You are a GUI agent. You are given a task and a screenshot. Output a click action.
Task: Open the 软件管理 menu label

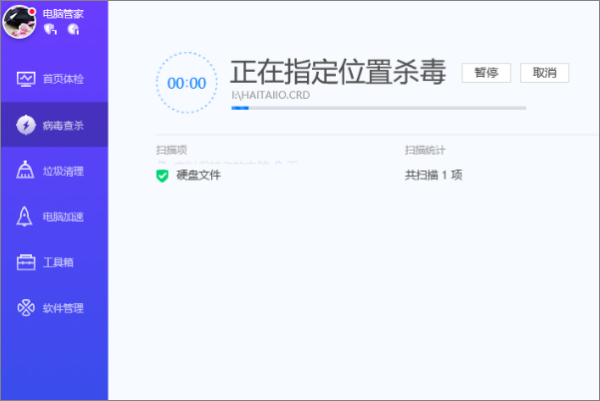[63, 308]
